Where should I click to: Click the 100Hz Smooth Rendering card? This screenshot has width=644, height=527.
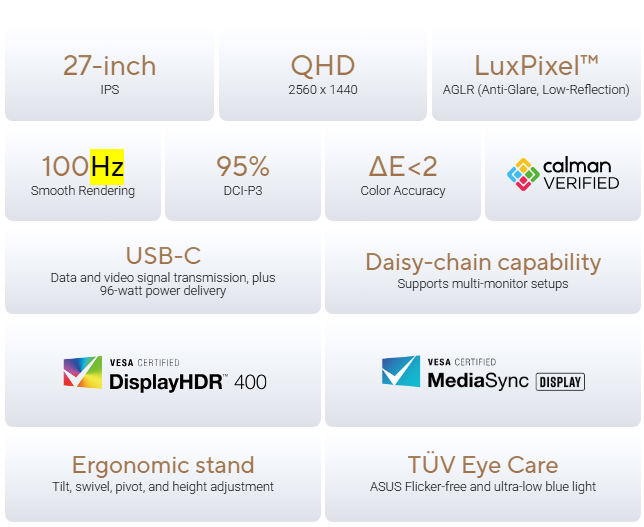(x=82, y=174)
